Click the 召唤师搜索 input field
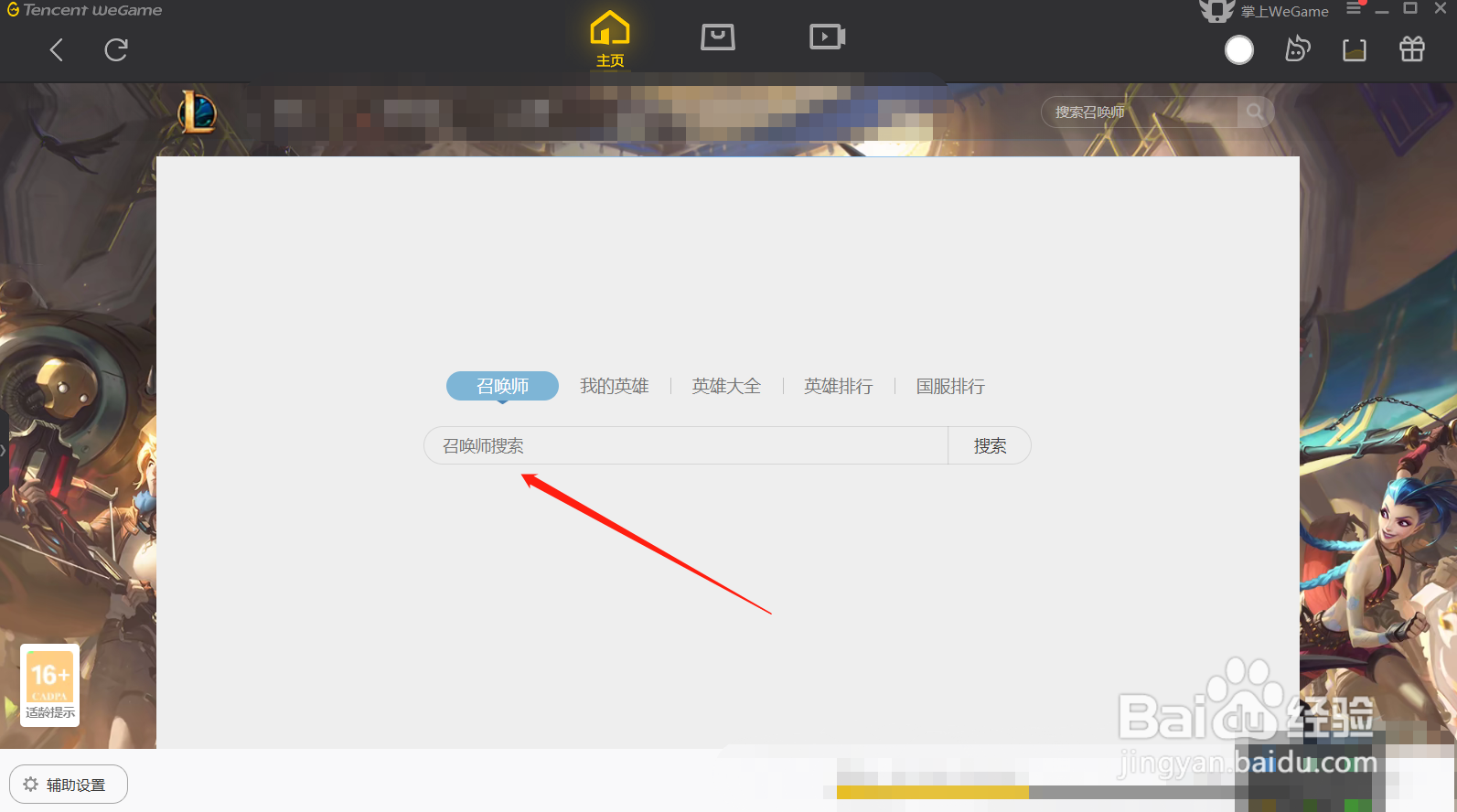The height and width of the screenshot is (812, 1457). [x=686, y=445]
